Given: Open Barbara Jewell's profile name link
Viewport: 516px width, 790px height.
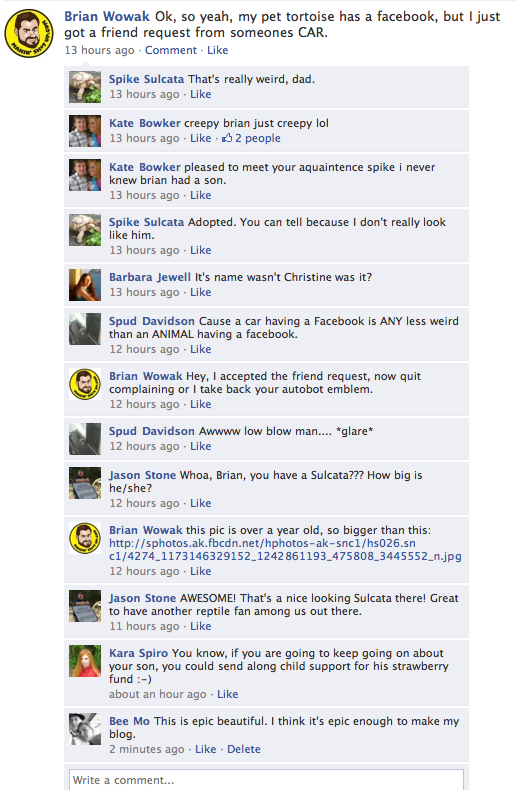Looking at the screenshot, I should 150,277.
